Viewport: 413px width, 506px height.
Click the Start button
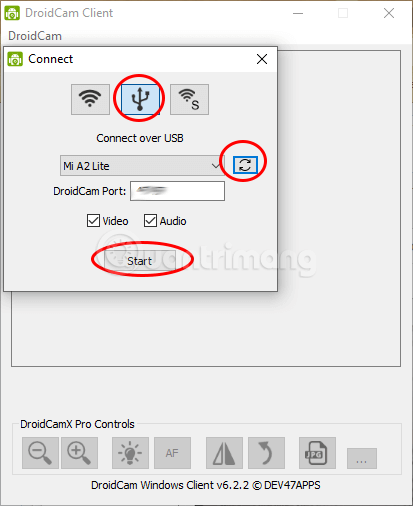[x=140, y=261]
